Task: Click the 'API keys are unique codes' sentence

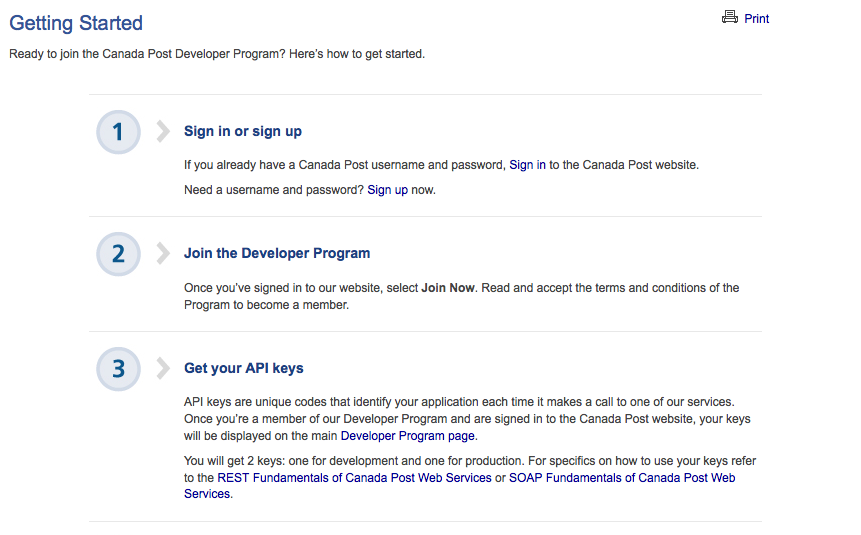Action: click(459, 402)
